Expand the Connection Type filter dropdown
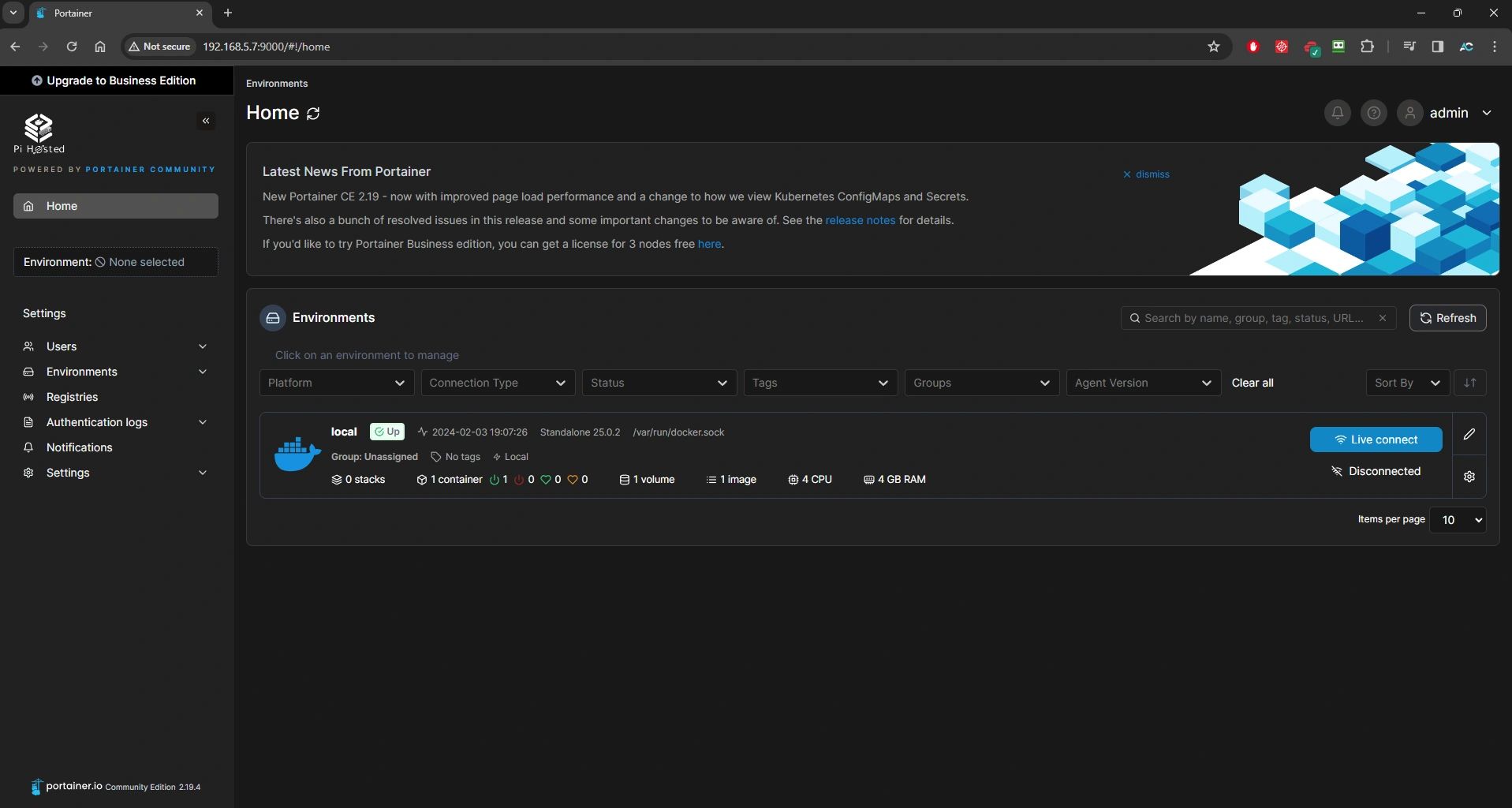The image size is (1512, 808). 498,383
